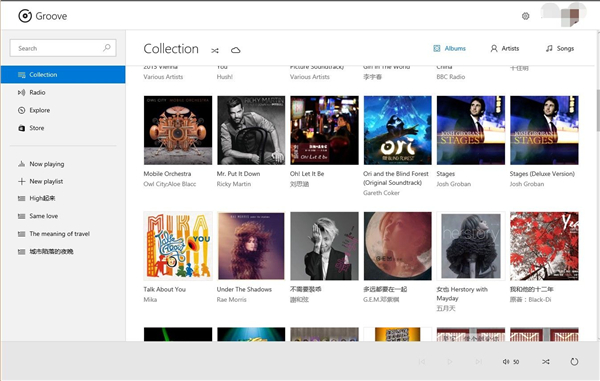
Task: Open the High playlist
Action: click(63, 198)
